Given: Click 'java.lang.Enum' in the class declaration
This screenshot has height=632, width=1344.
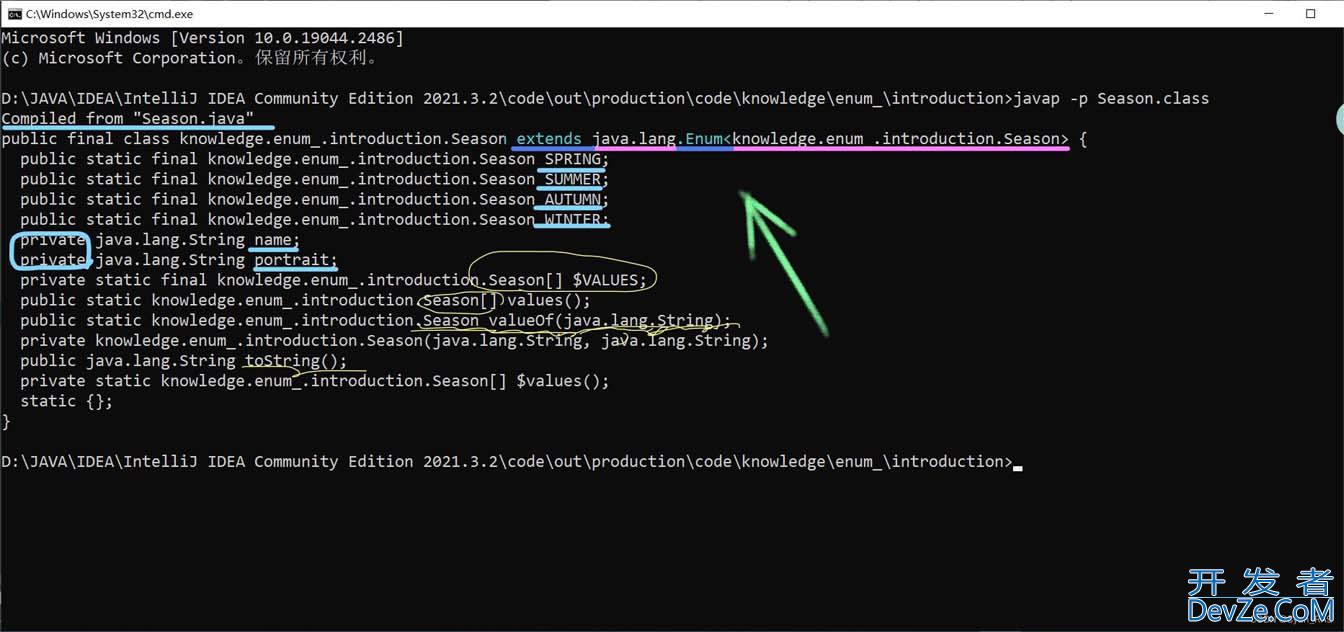Looking at the screenshot, I should coord(658,138).
